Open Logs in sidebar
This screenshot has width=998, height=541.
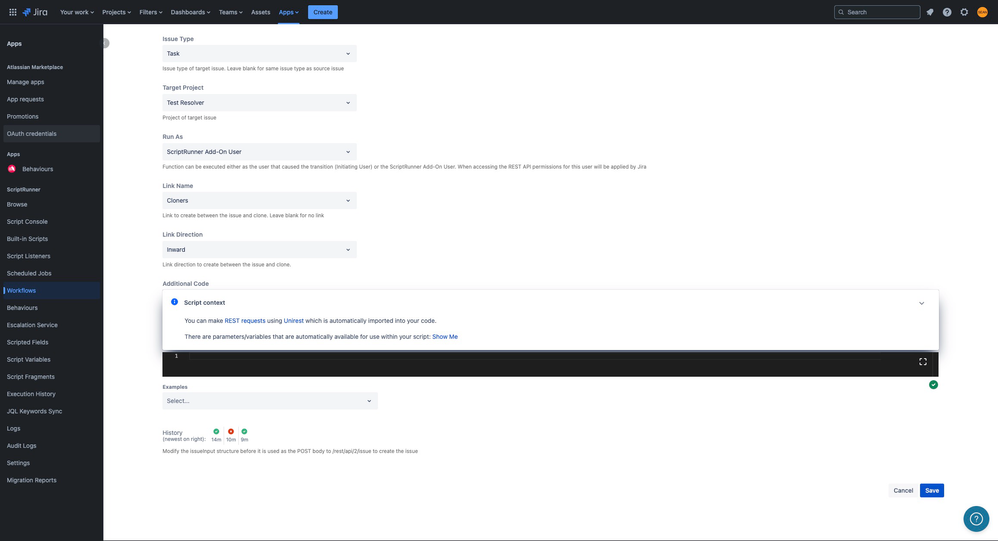coord(13,428)
